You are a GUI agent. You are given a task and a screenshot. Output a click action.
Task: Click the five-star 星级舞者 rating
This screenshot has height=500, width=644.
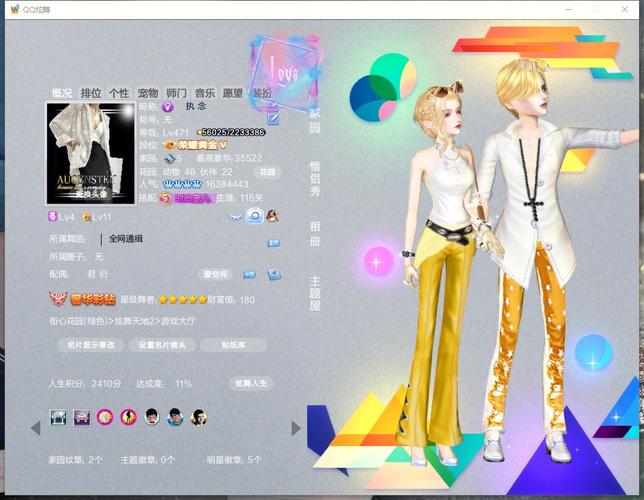tap(183, 300)
